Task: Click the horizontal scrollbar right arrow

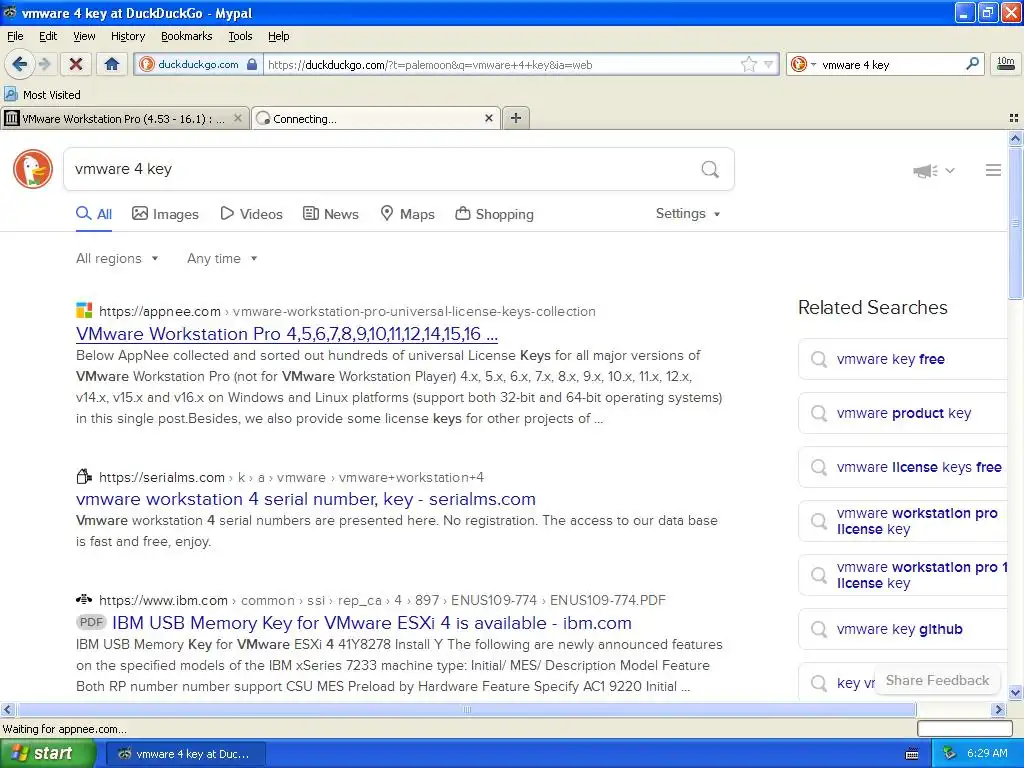Action: click(999, 709)
